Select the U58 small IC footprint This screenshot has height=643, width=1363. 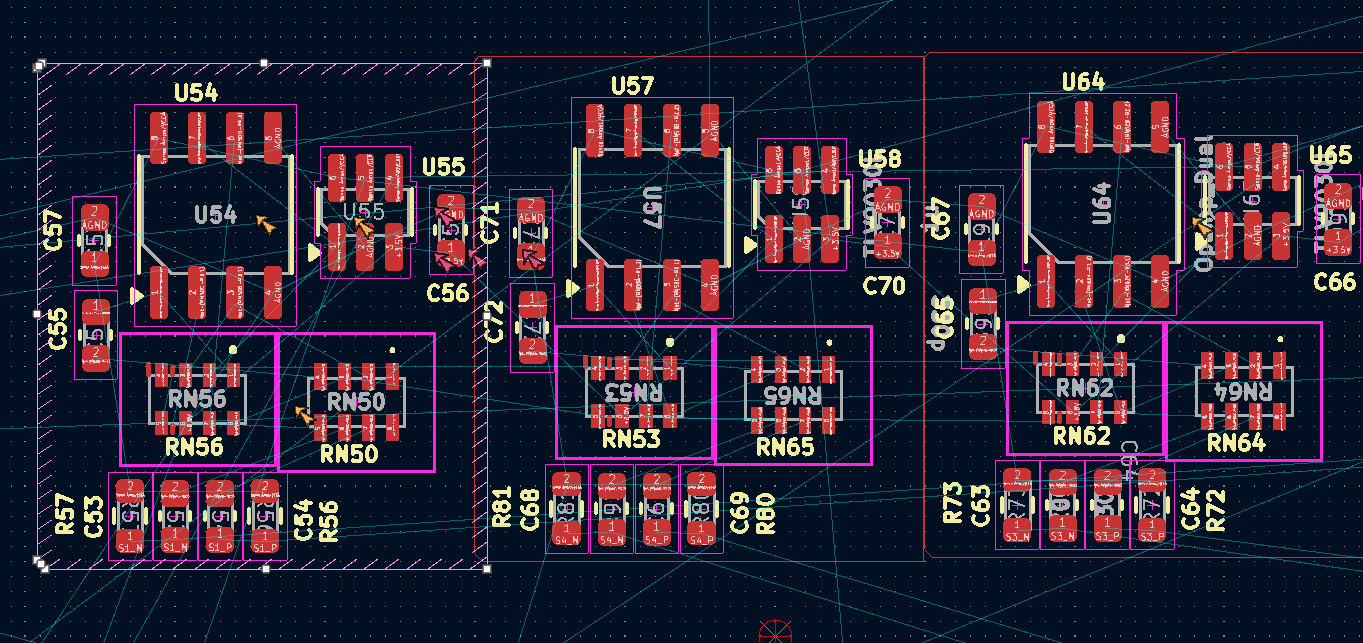click(x=802, y=204)
